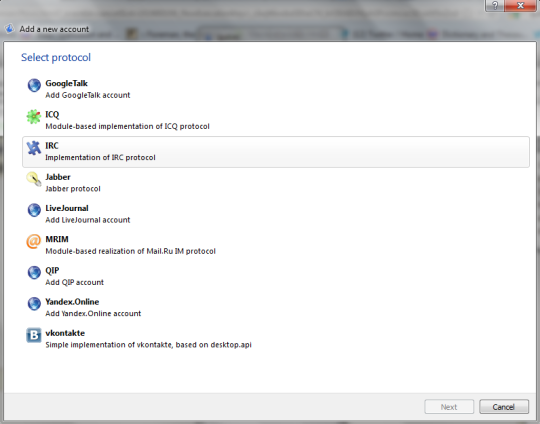
Task: Click the Next button
Action: [x=449, y=407]
